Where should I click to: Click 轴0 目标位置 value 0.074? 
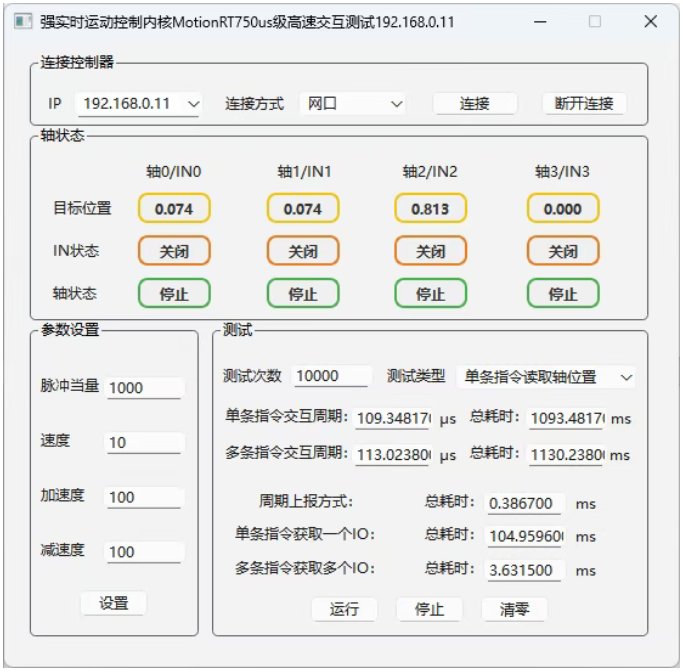[174, 209]
